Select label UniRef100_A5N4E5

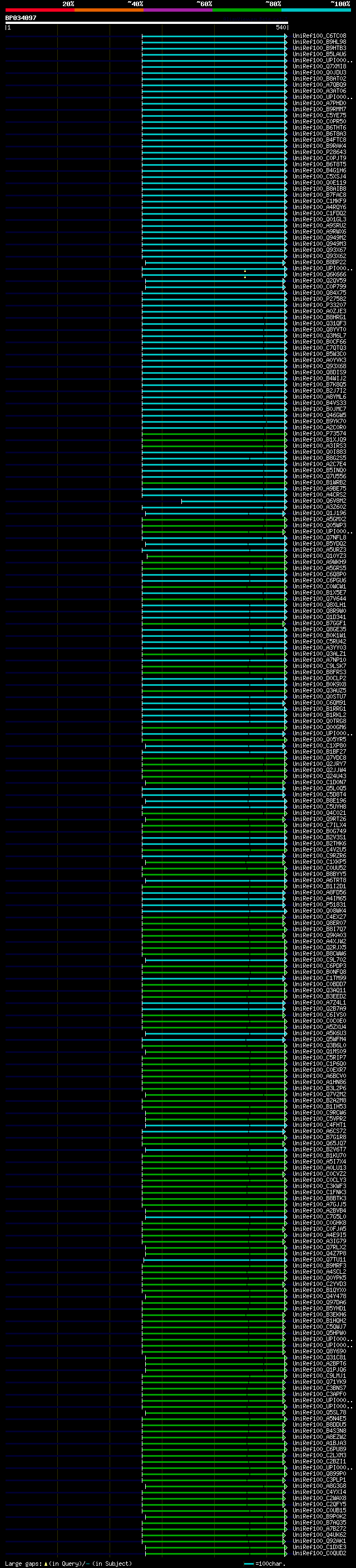(319, 1418)
